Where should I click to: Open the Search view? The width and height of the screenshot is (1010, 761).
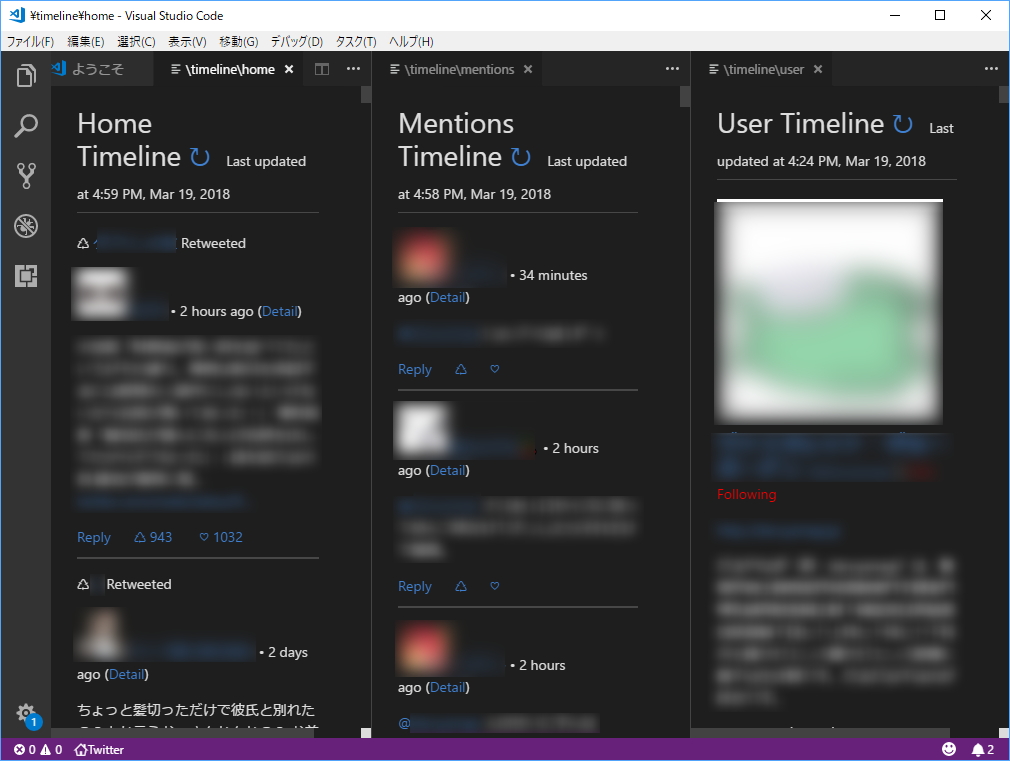coord(26,127)
